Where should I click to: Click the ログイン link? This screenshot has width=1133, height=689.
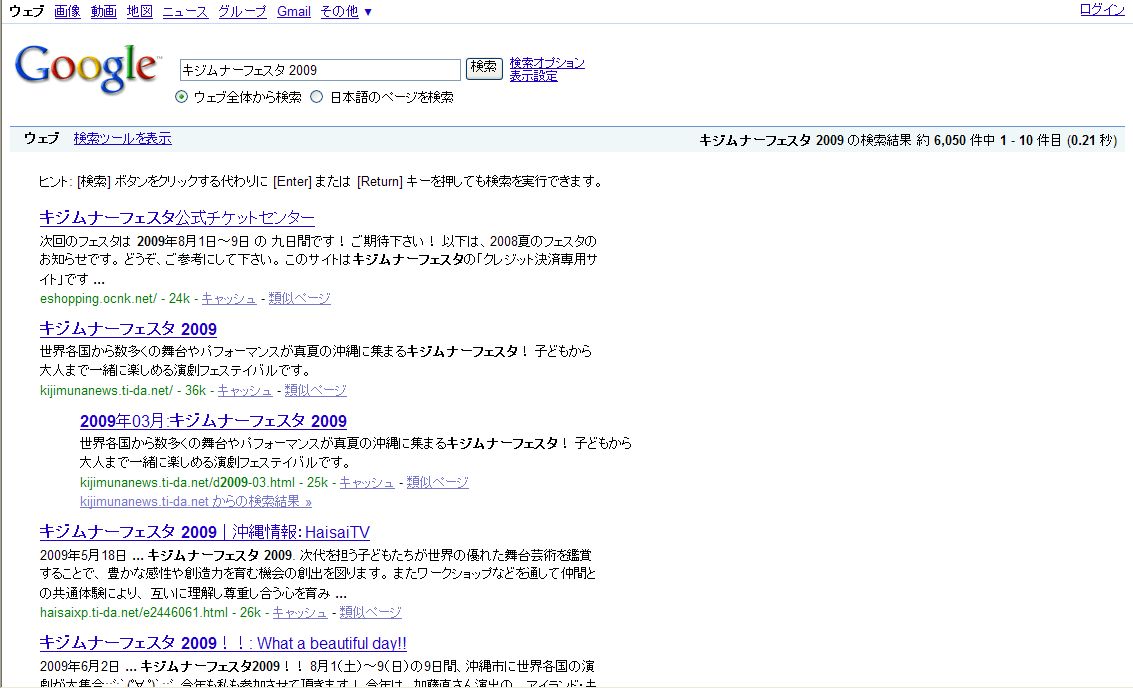click(1101, 9)
